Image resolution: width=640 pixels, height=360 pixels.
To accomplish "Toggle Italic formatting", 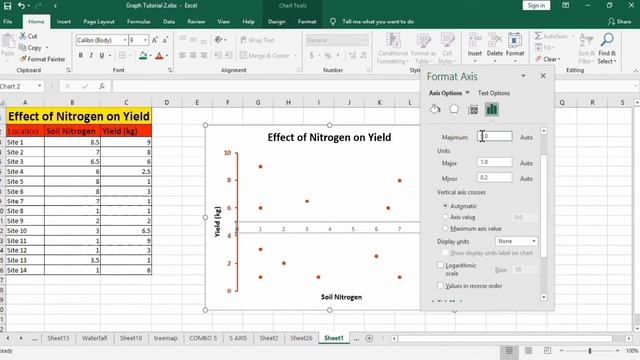I will coord(91,55).
